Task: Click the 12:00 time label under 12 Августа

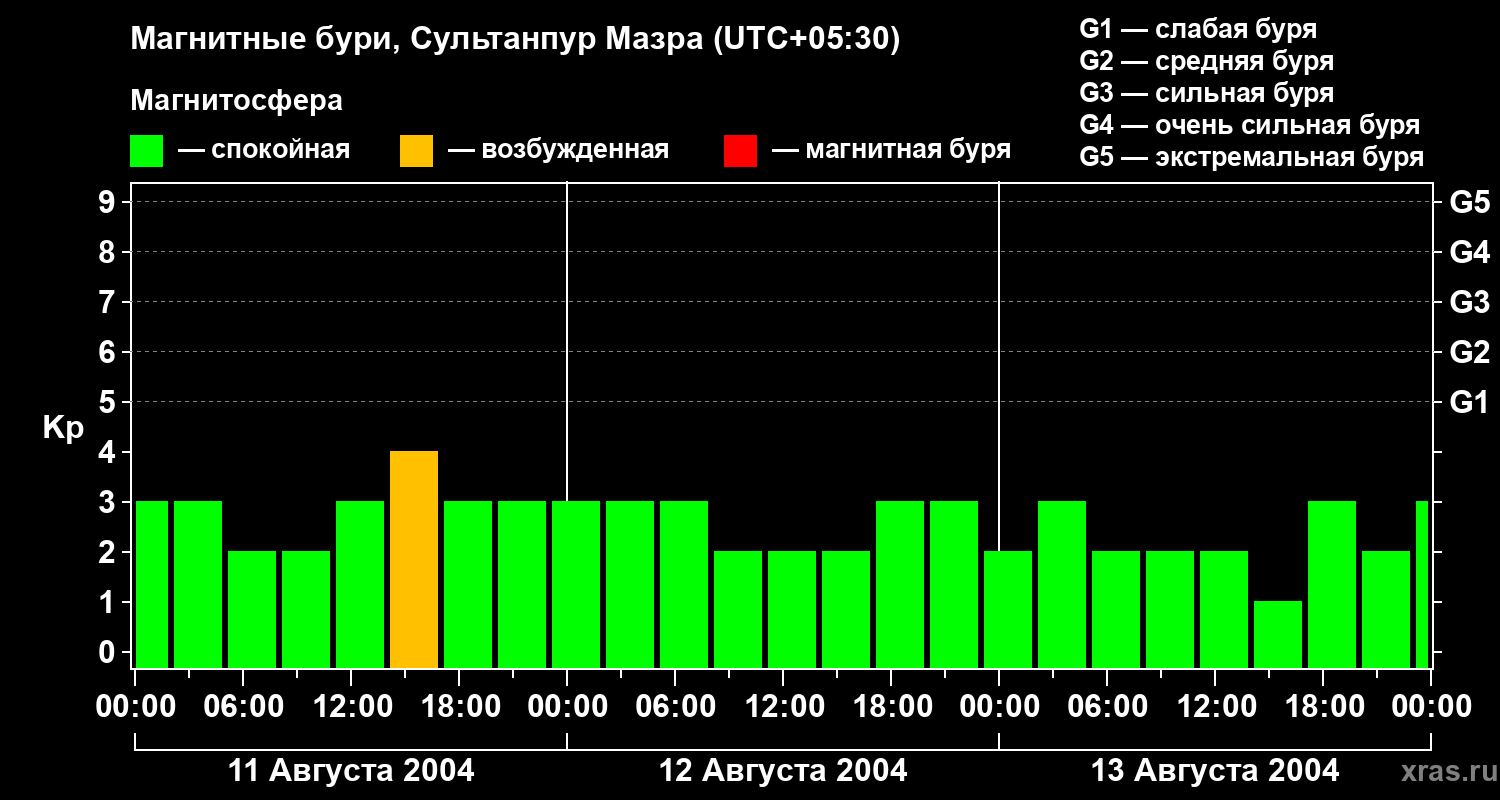Action: click(x=784, y=707)
